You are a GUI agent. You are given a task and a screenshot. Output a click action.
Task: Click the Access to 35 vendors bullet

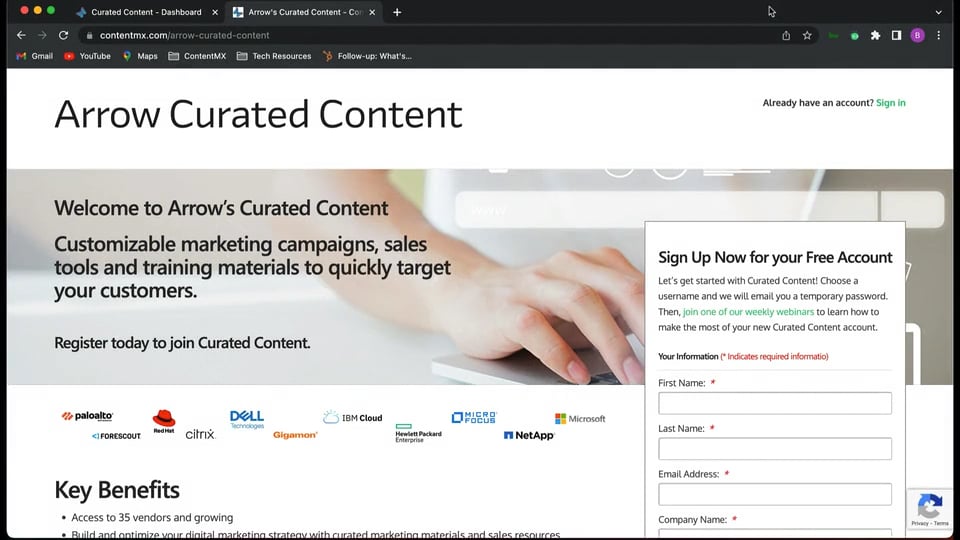click(x=152, y=517)
